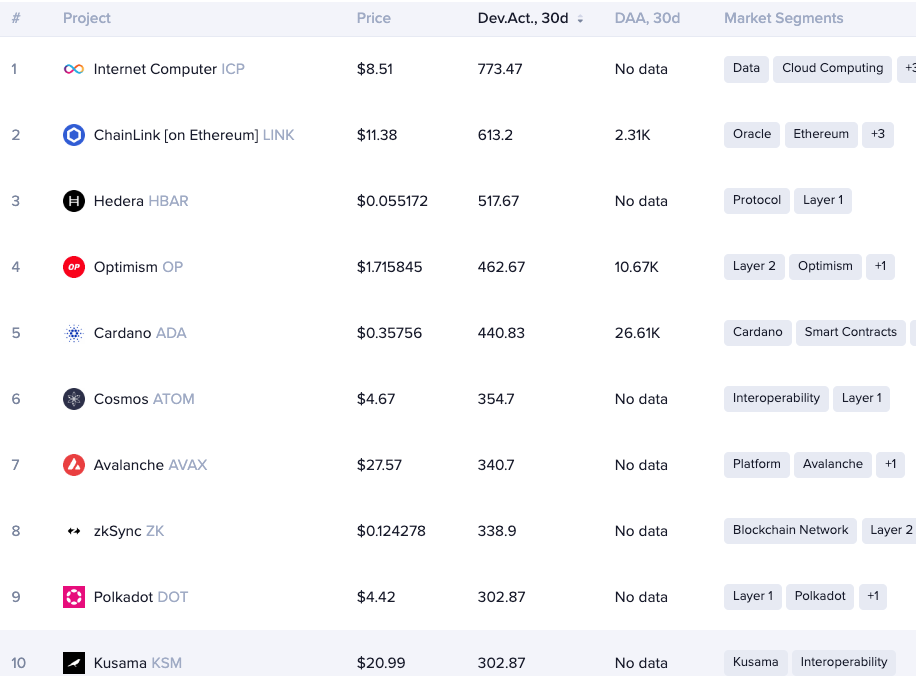The height and width of the screenshot is (676, 916).
Task: Click the Avalanche segment tag
Action: click(x=832, y=464)
